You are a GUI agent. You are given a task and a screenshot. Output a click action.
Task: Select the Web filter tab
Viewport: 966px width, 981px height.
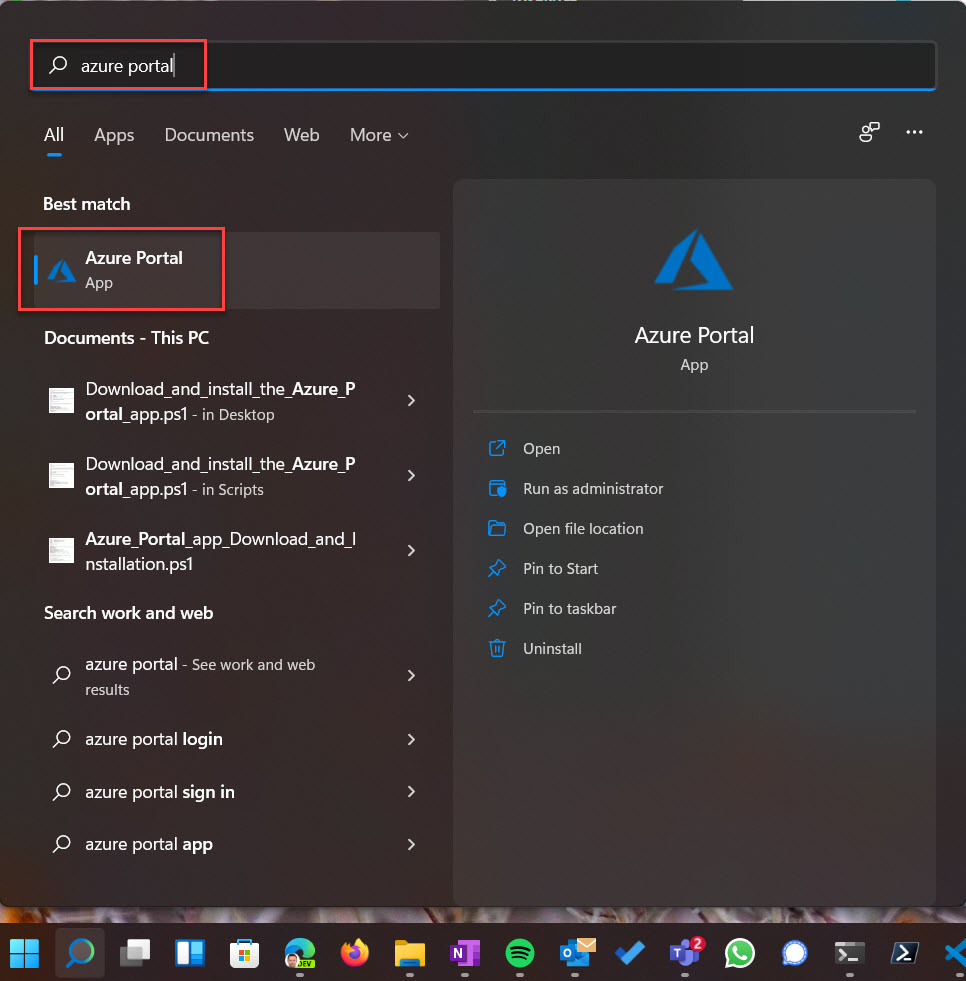(x=301, y=135)
